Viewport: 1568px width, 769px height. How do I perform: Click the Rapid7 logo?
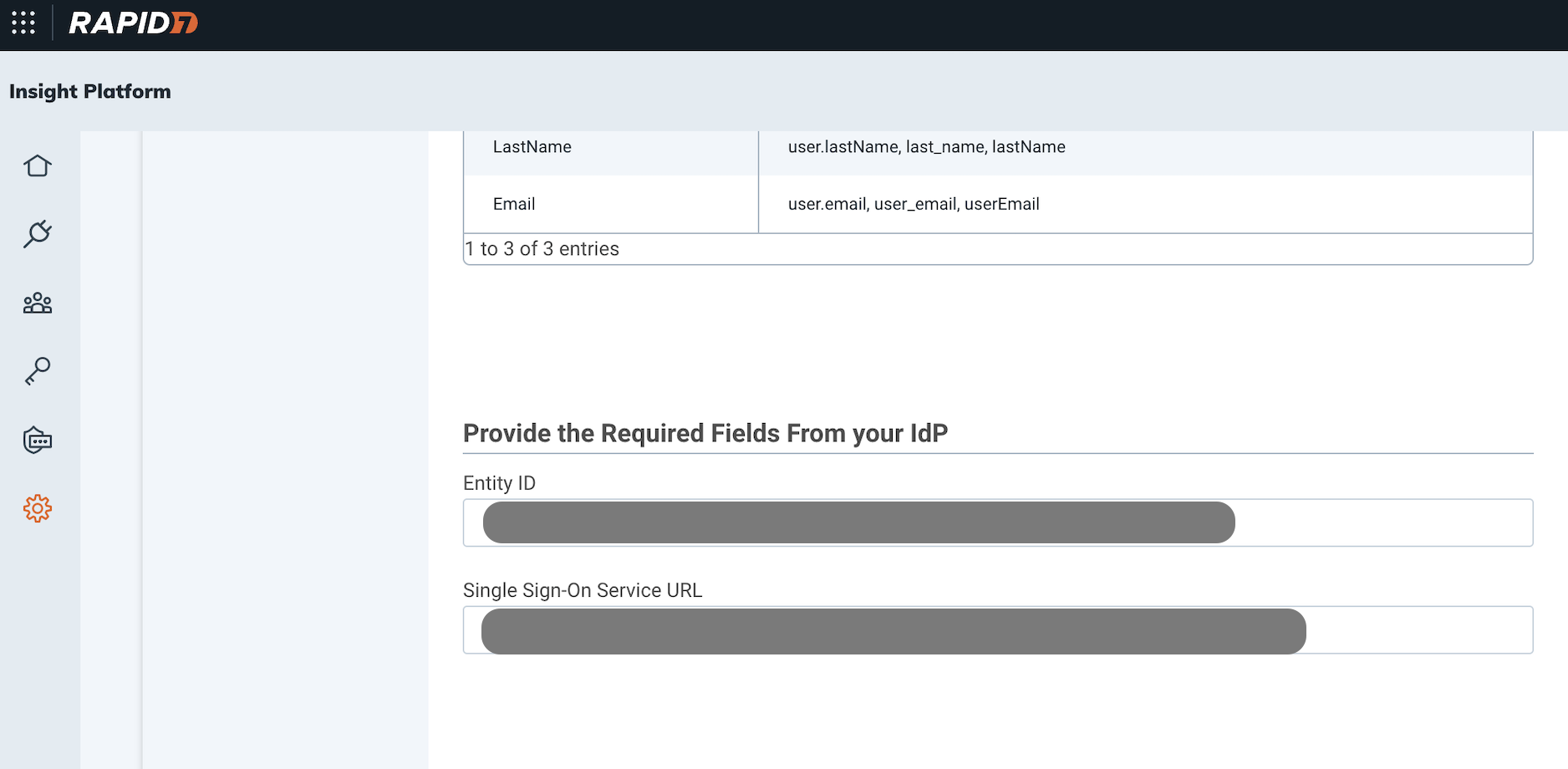click(x=133, y=23)
